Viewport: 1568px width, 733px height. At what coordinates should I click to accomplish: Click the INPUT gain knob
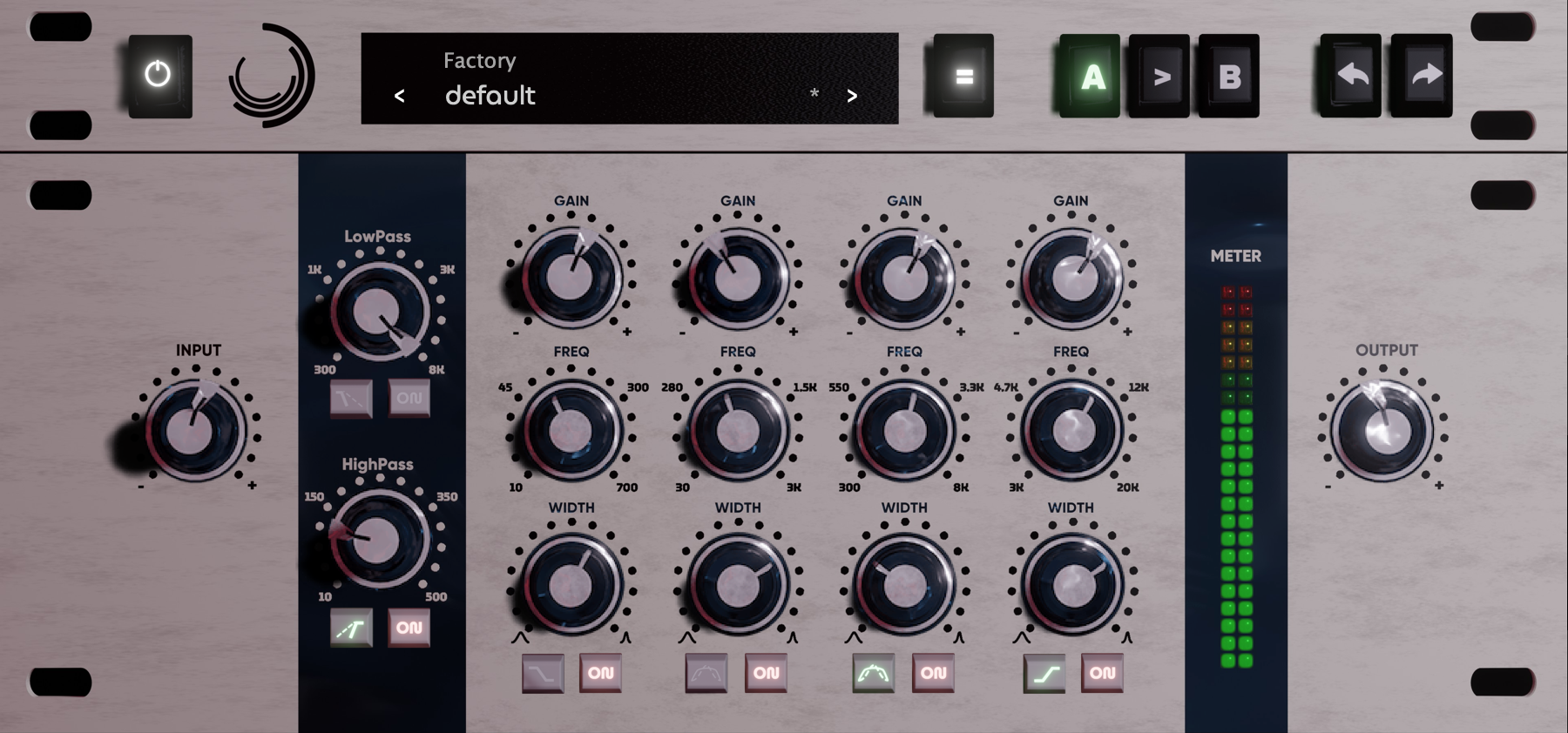(x=194, y=431)
